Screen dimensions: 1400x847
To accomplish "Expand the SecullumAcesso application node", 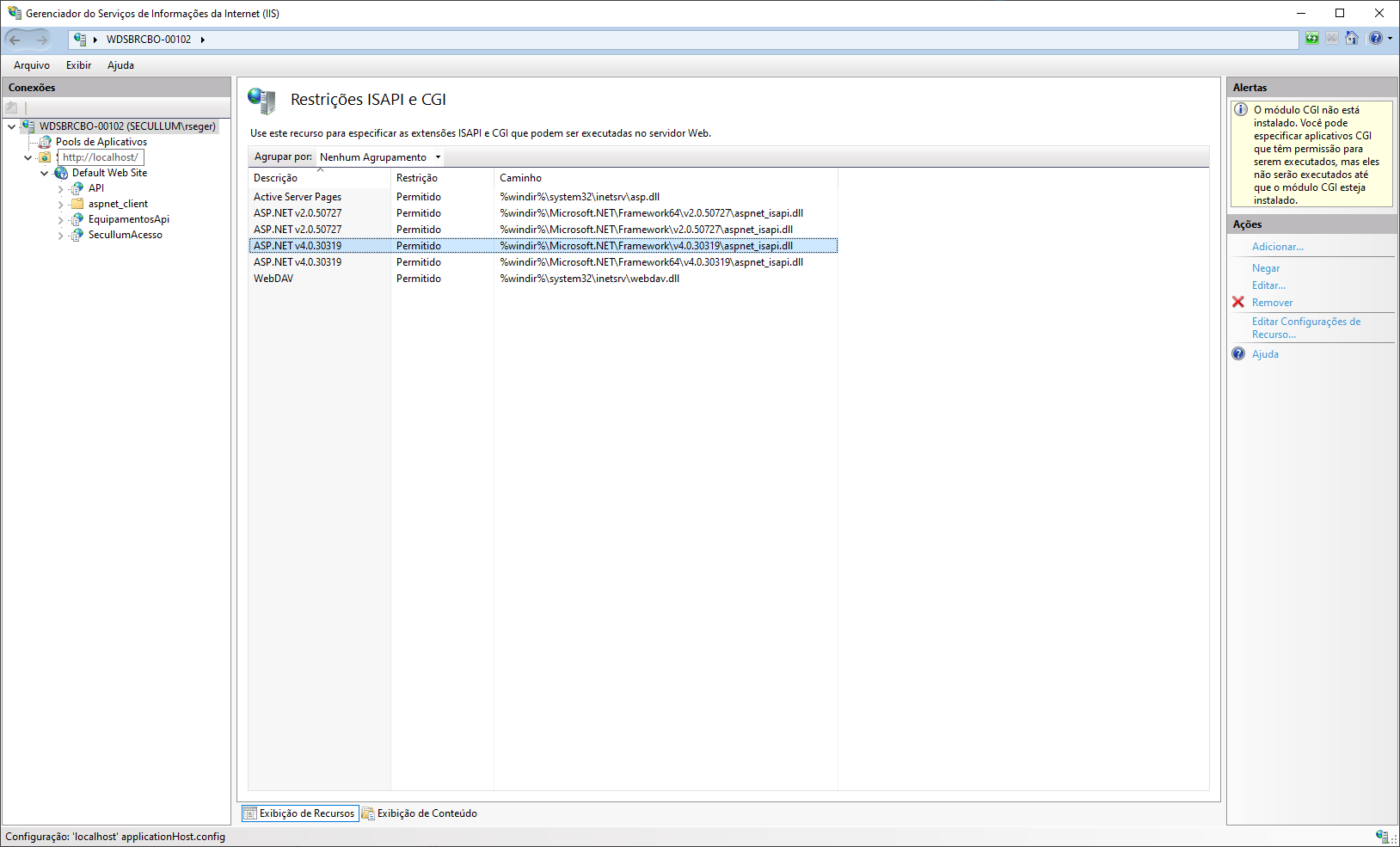I will [x=60, y=236].
